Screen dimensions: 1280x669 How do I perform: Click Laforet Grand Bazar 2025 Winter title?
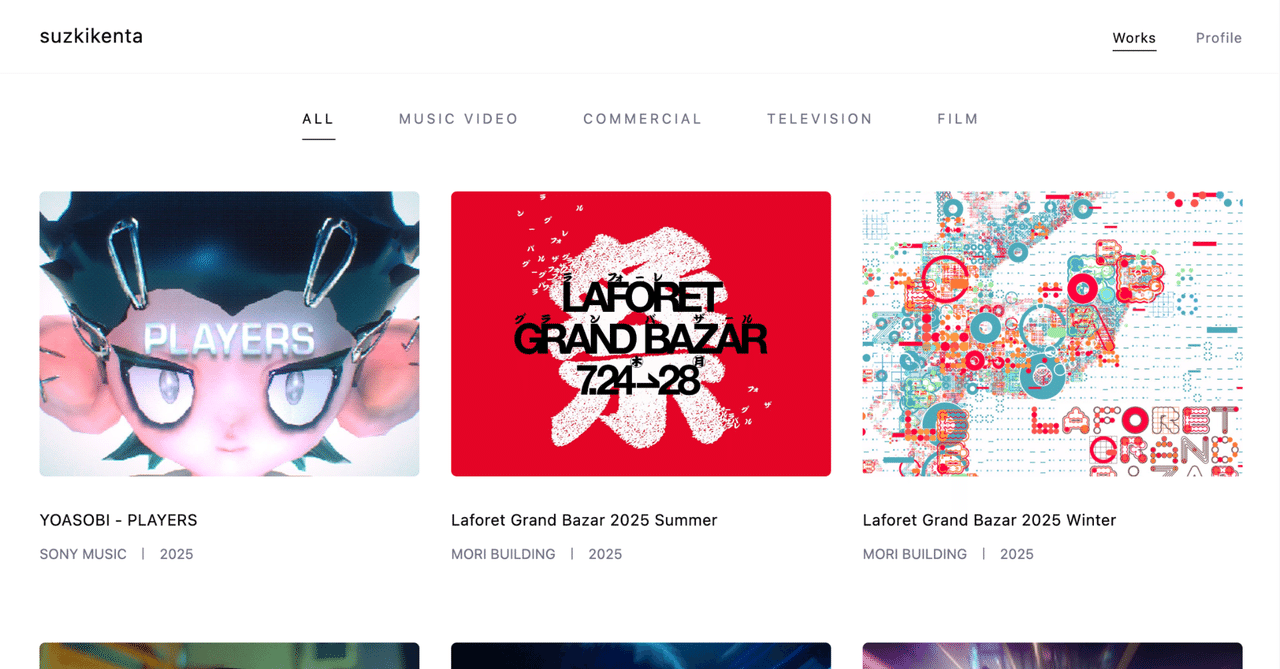pos(989,520)
